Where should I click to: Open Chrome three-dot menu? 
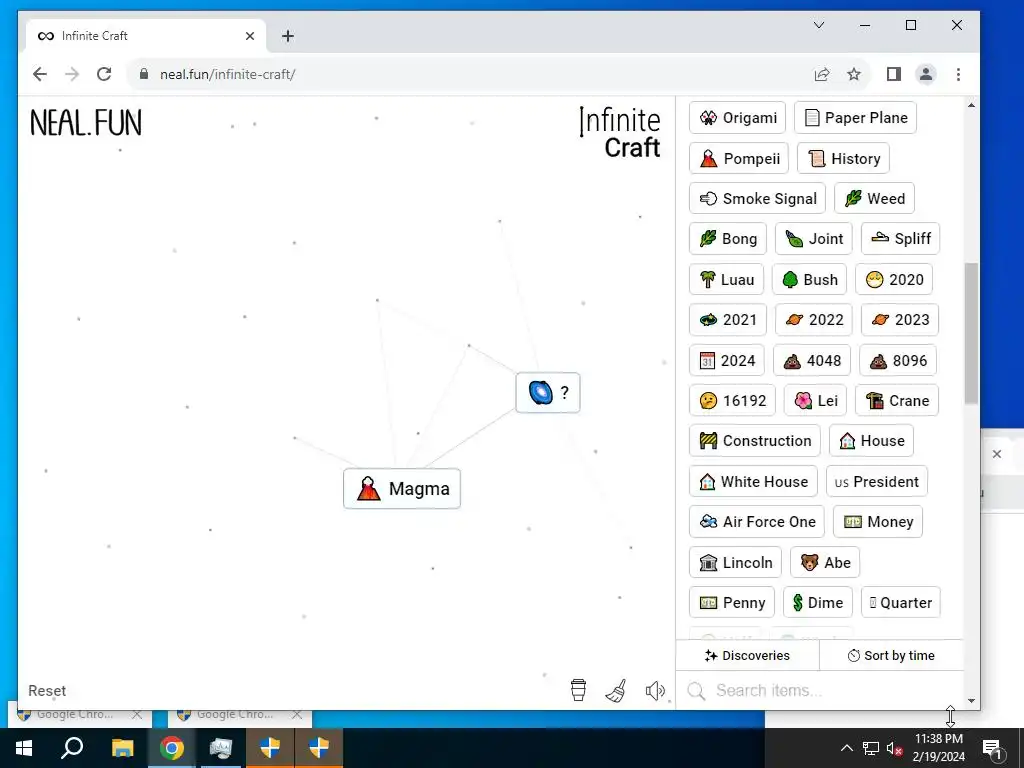click(958, 74)
